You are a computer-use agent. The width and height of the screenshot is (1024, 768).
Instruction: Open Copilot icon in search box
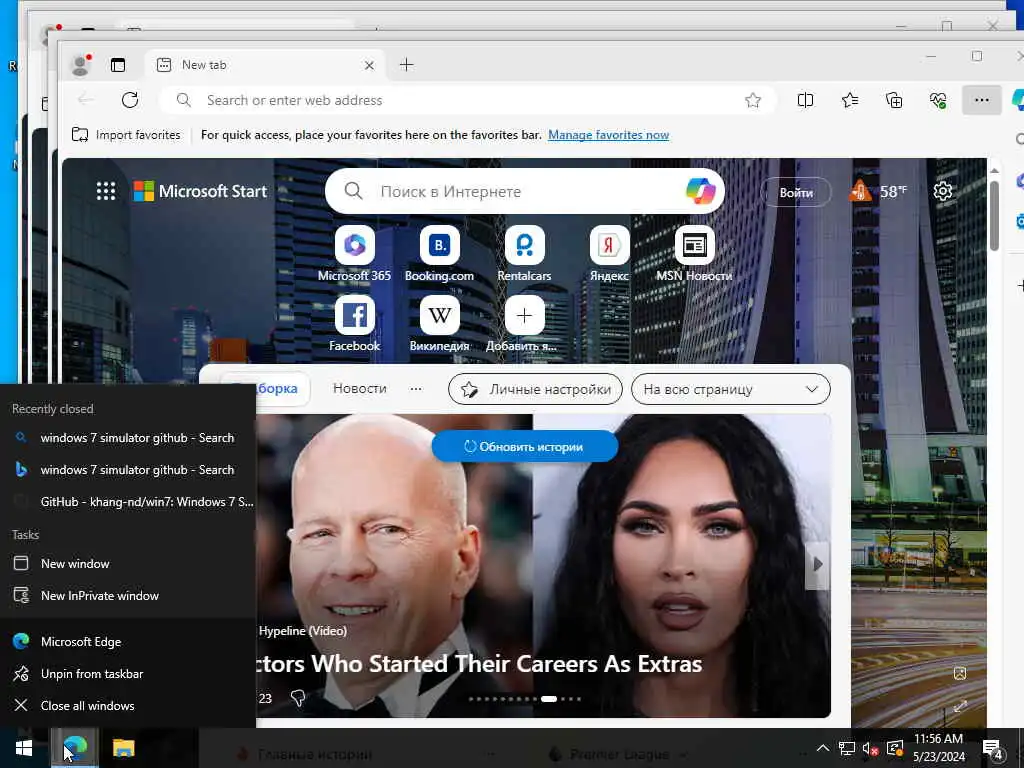[701, 191]
